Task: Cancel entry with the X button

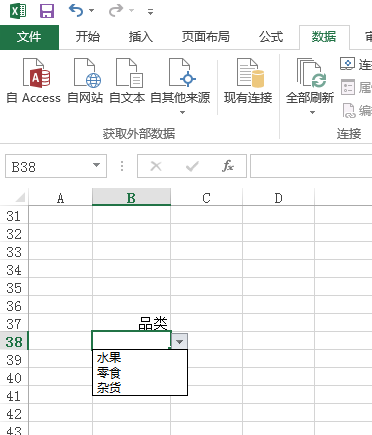Action: pyautogui.click(x=156, y=166)
